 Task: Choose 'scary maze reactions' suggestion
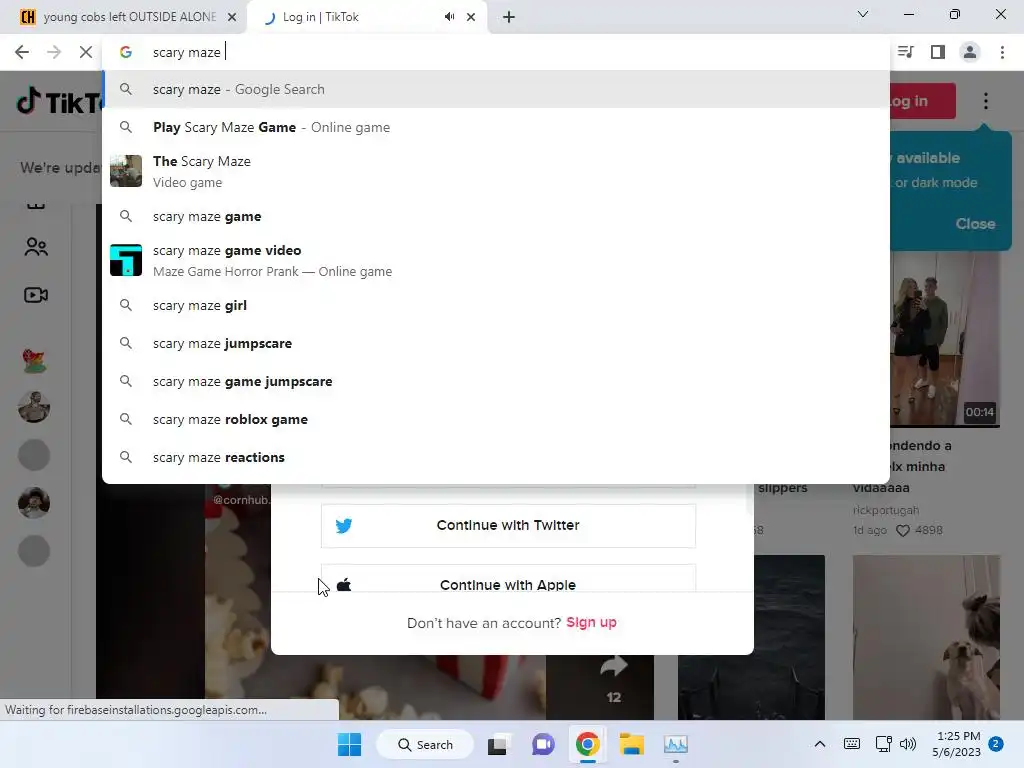pos(496,457)
